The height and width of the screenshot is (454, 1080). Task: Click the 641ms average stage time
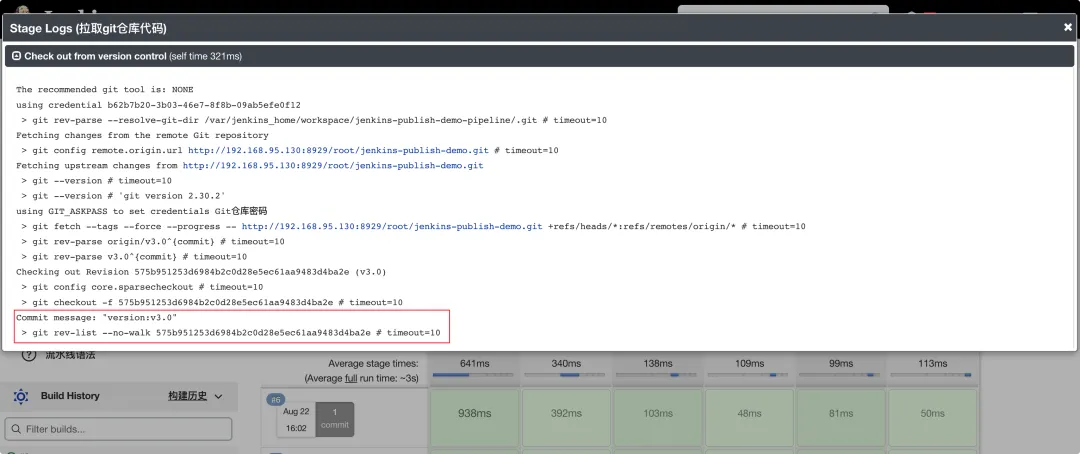pyautogui.click(x=475, y=363)
